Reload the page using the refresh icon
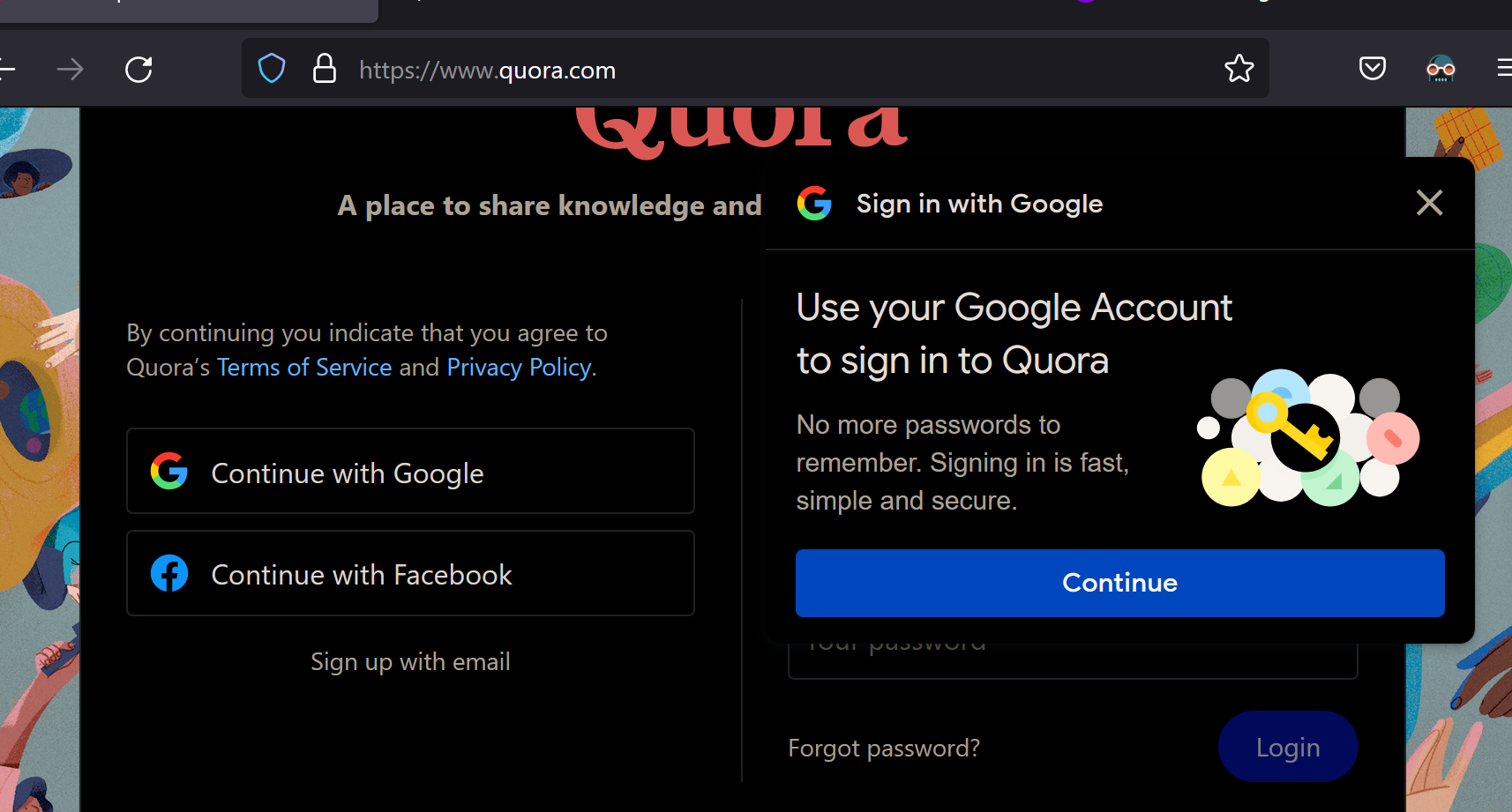 coord(138,69)
